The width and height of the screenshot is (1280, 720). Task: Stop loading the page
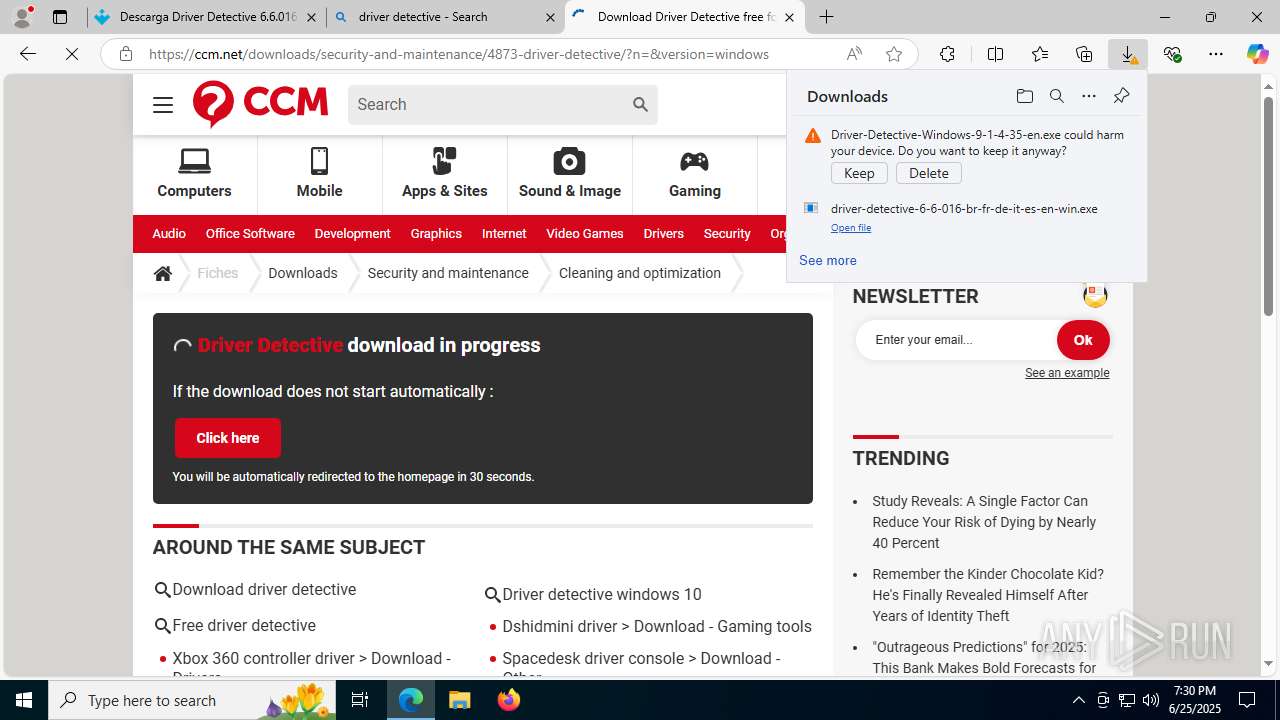(x=72, y=54)
